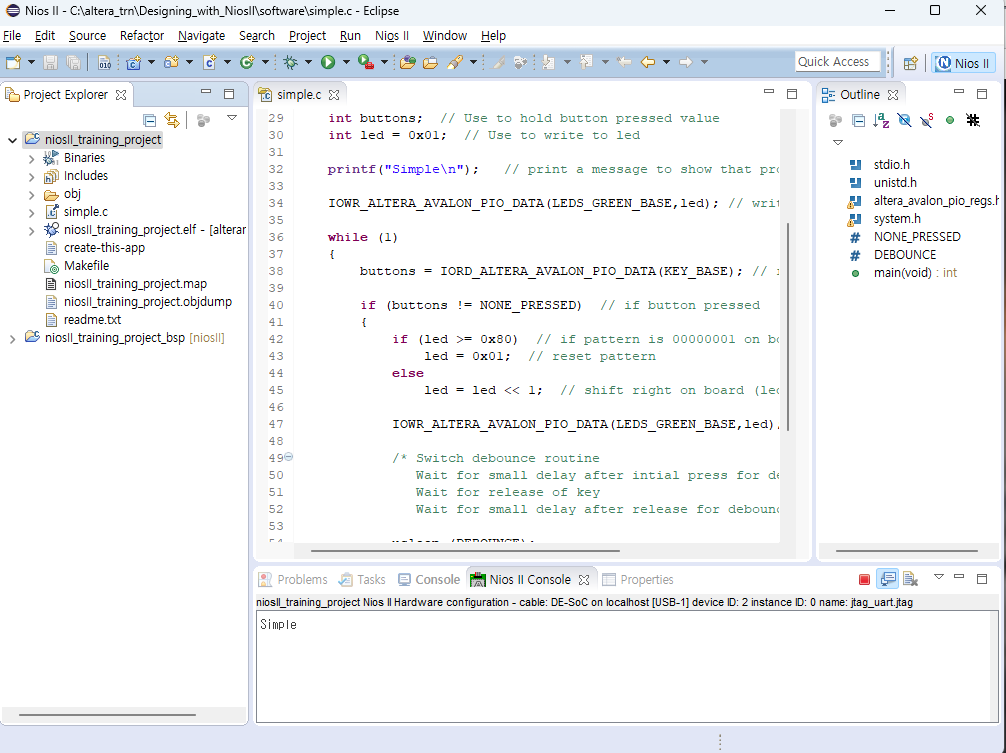Click the New class green C icon

[x=247, y=62]
